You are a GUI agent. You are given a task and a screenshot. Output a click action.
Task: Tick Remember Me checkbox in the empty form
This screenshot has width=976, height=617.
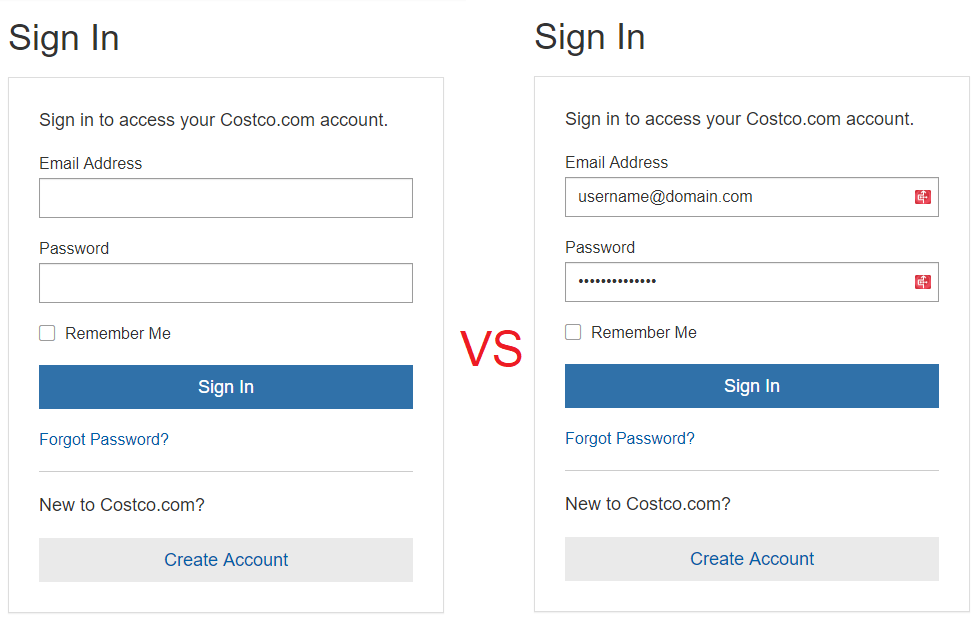tap(47, 333)
